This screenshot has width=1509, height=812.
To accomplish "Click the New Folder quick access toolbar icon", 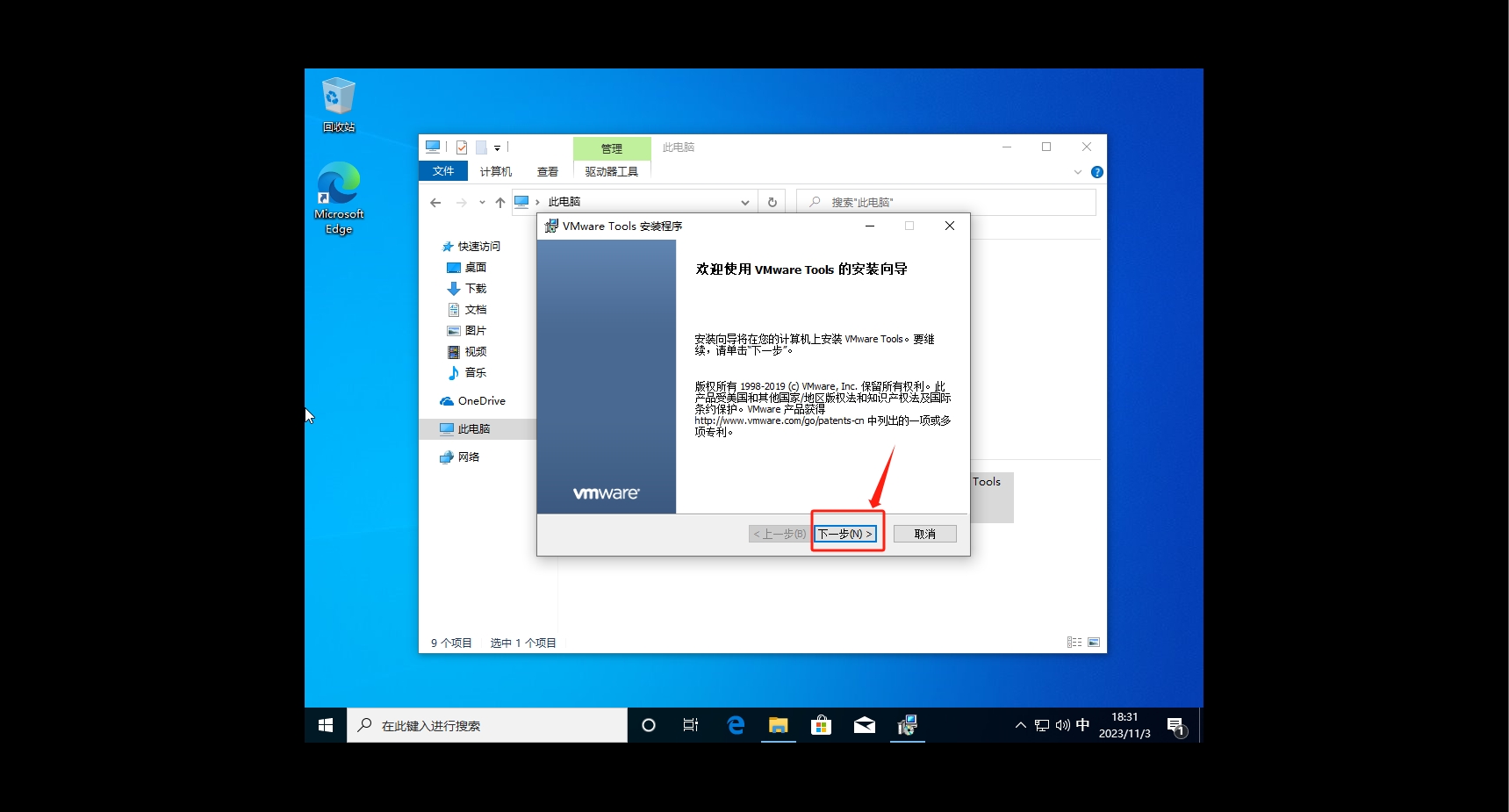I will coord(481,147).
